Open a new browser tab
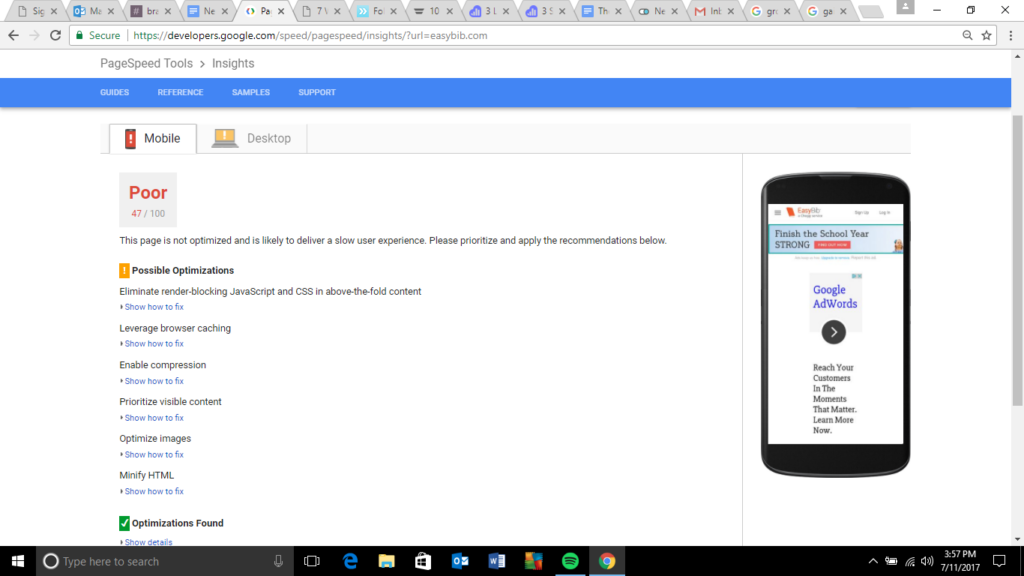 871,11
